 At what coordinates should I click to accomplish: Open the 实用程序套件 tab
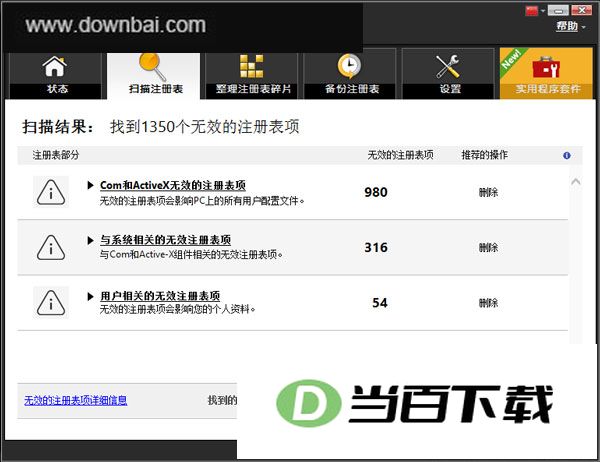tap(546, 73)
